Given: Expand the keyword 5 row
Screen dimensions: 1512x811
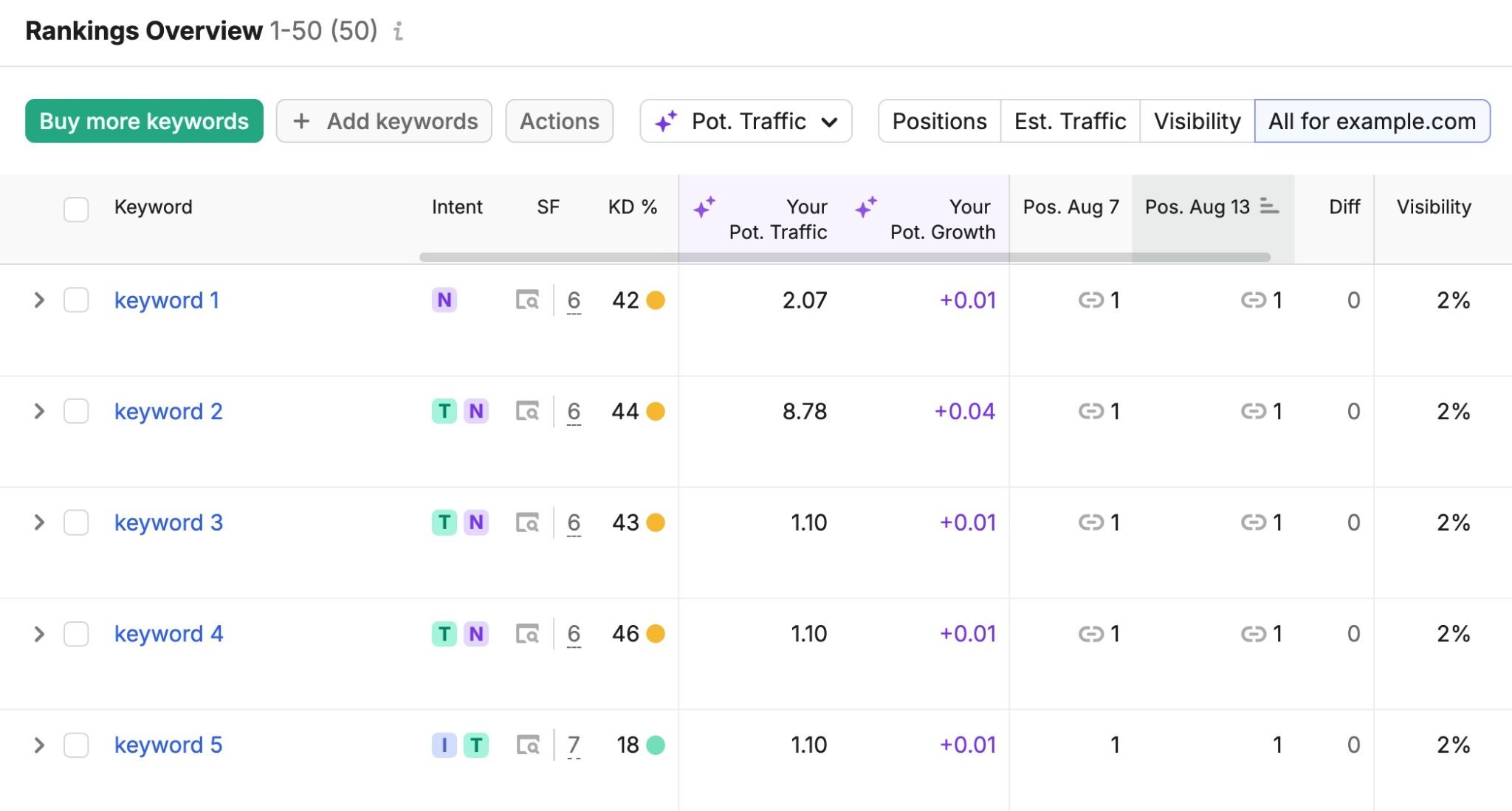Looking at the screenshot, I should click(x=39, y=745).
